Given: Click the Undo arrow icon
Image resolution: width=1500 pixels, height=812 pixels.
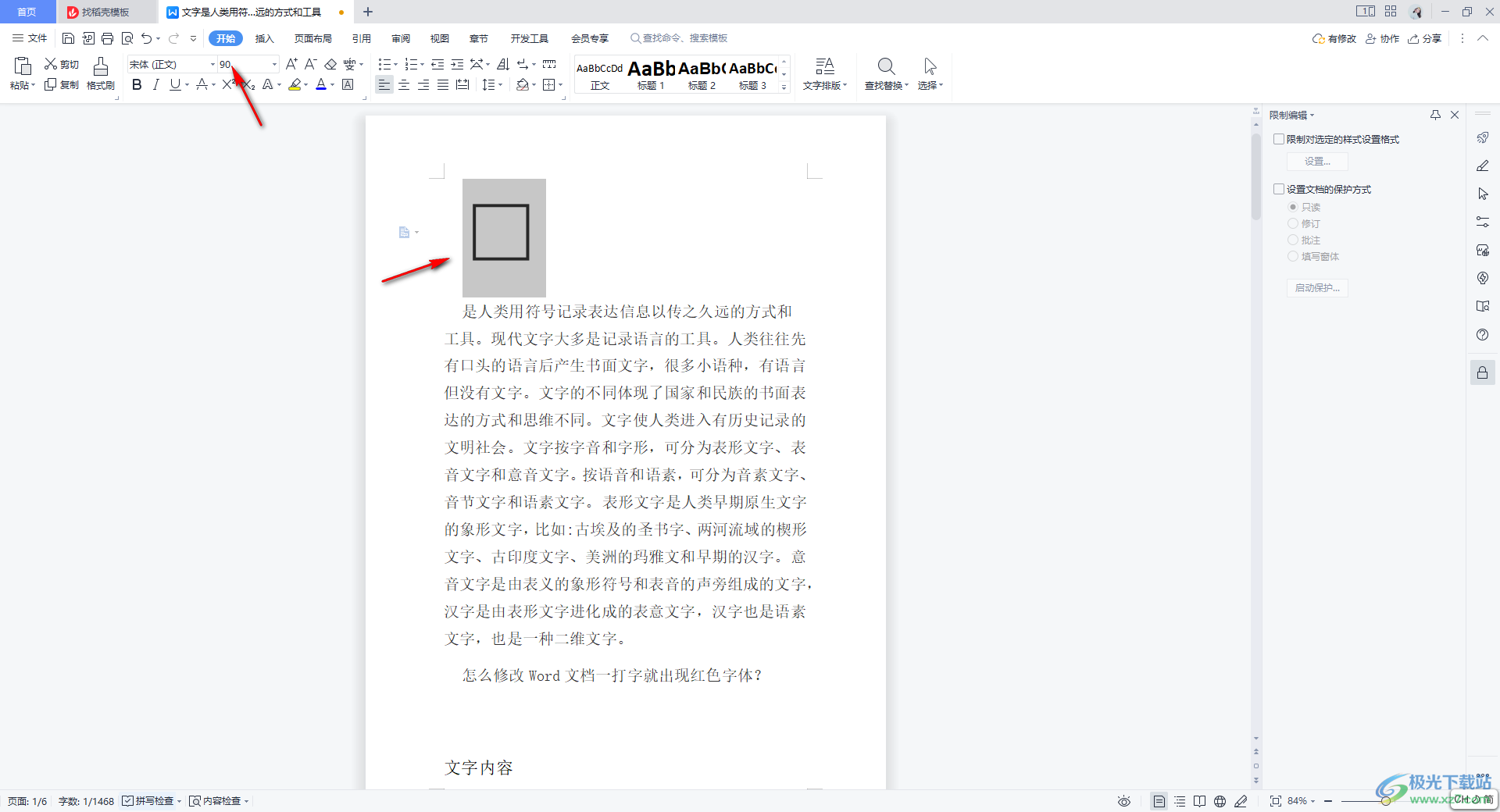Looking at the screenshot, I should pos(146,38).
